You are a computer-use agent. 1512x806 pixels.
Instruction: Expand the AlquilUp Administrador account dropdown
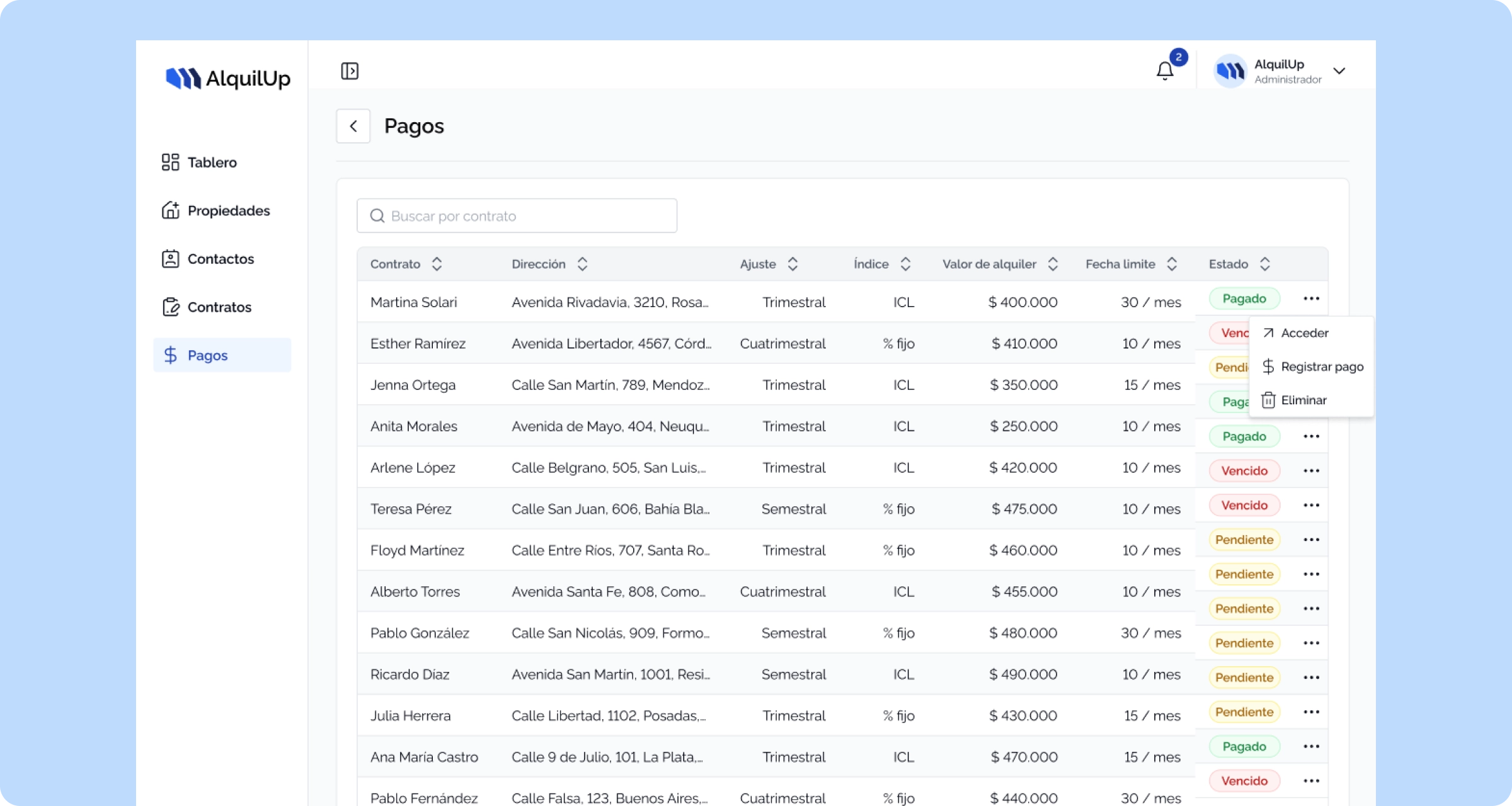1339,71
